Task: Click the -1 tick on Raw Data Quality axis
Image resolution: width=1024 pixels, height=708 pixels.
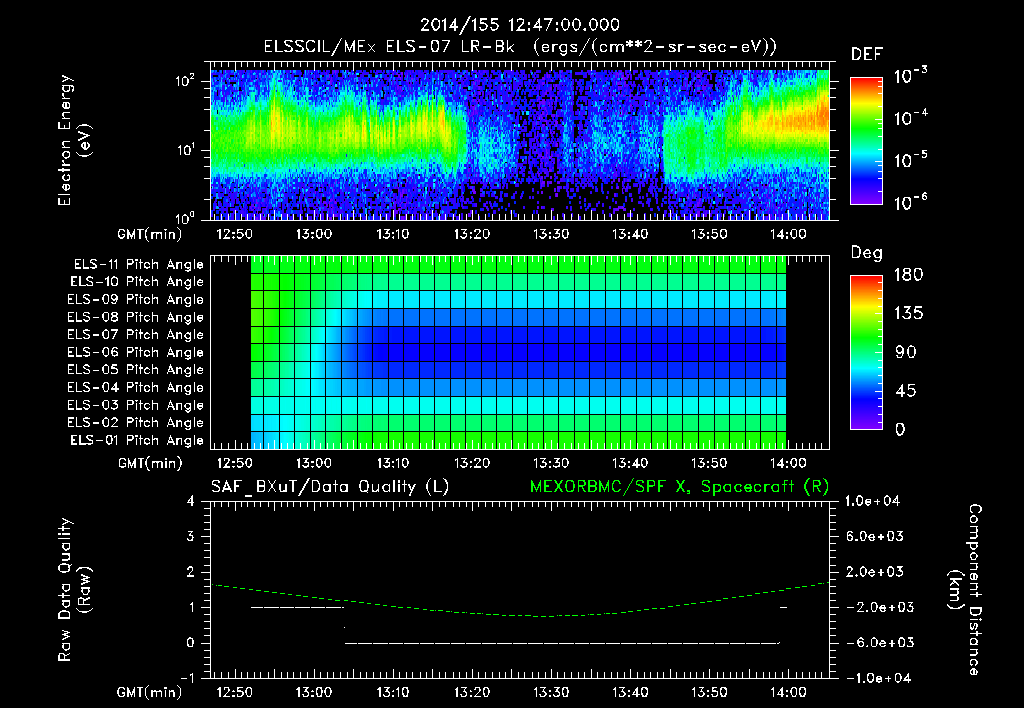Action: pos(187,678)
